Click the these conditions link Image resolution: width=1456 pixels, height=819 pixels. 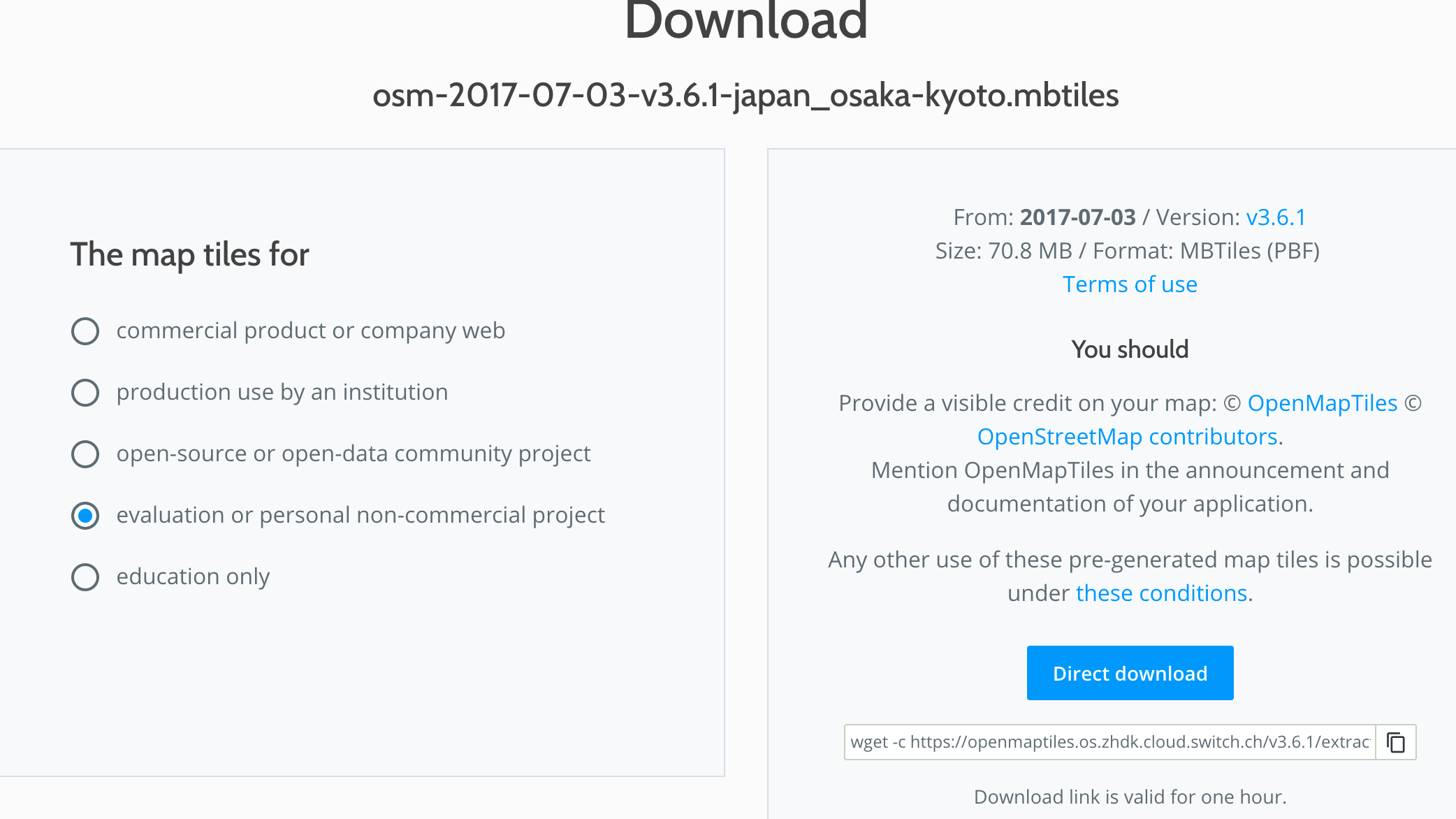[1162, 593]
